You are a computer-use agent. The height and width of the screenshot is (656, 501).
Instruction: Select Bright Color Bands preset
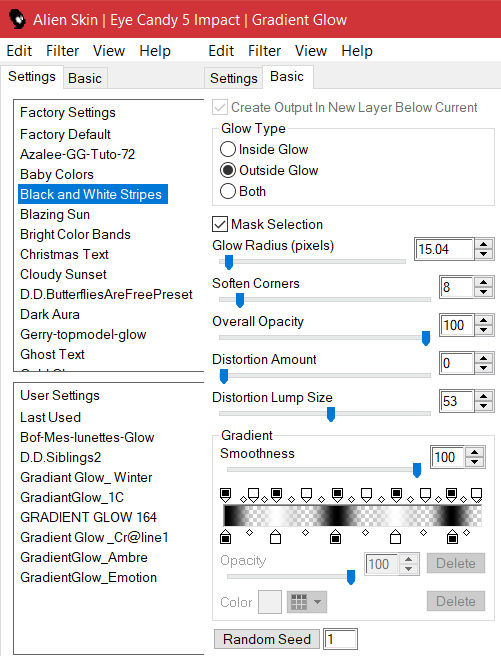(75, 234)
